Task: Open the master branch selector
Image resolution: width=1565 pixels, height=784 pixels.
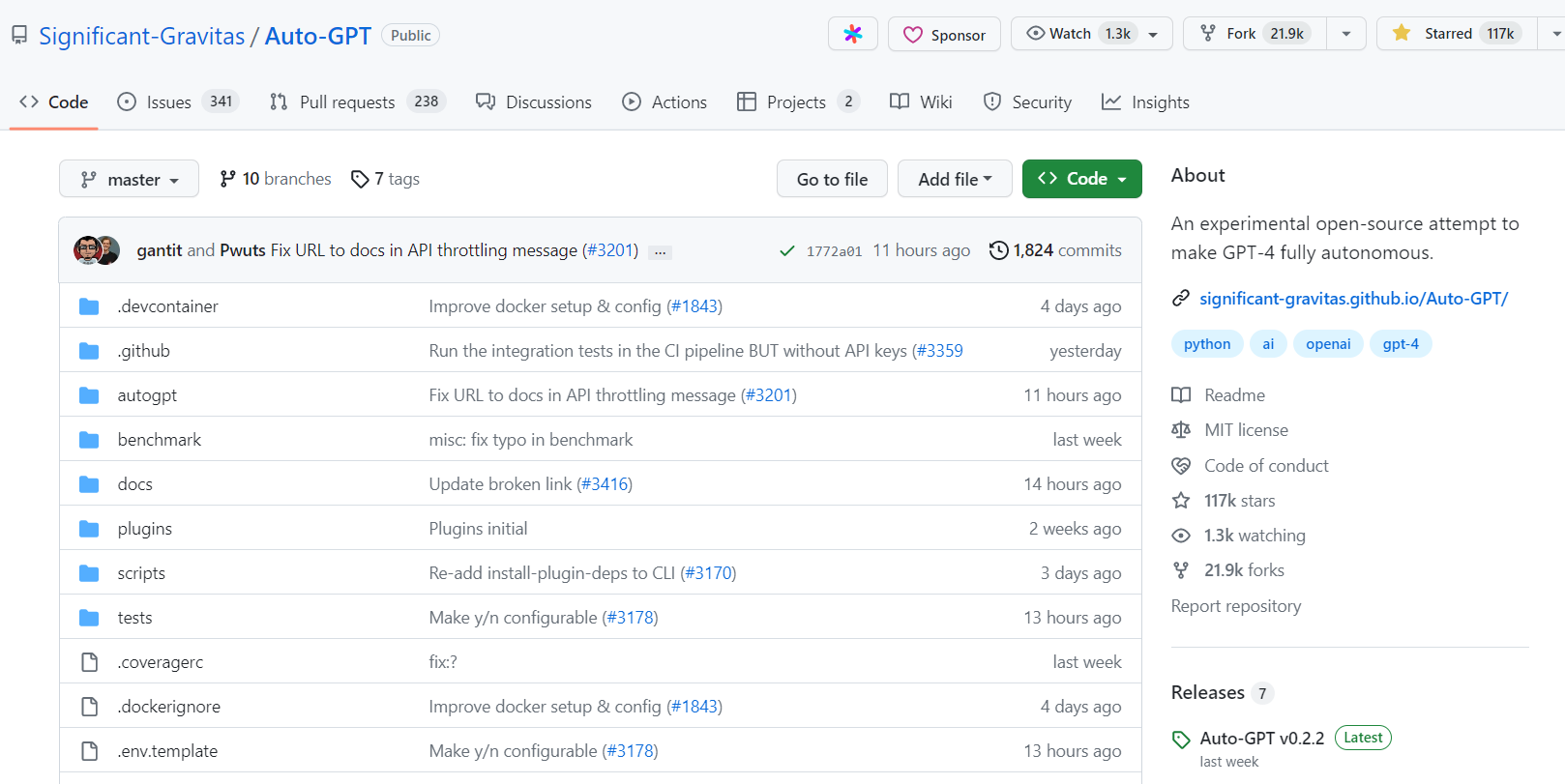Action: [x=129, y=179]
